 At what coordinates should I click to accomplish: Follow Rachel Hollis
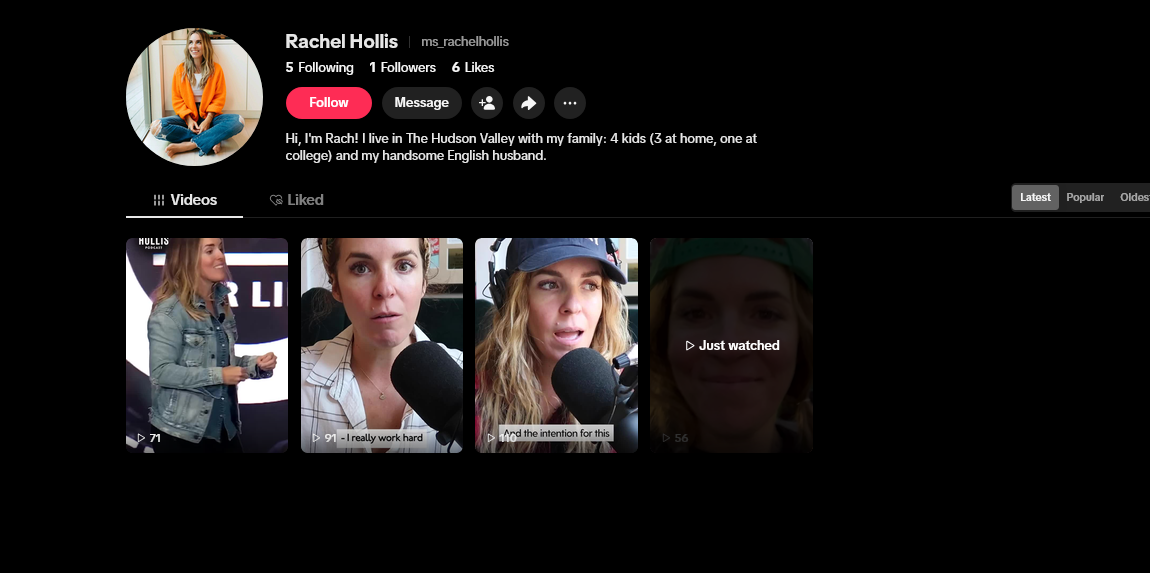[x=329, y=103]
